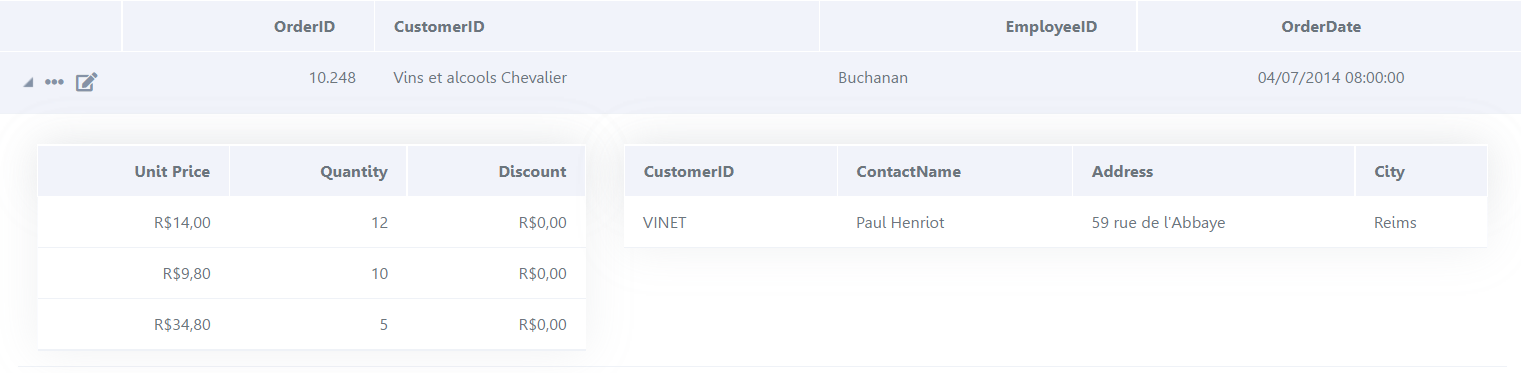Collapse the expanded order row triangle

click(x=28, y=82)
